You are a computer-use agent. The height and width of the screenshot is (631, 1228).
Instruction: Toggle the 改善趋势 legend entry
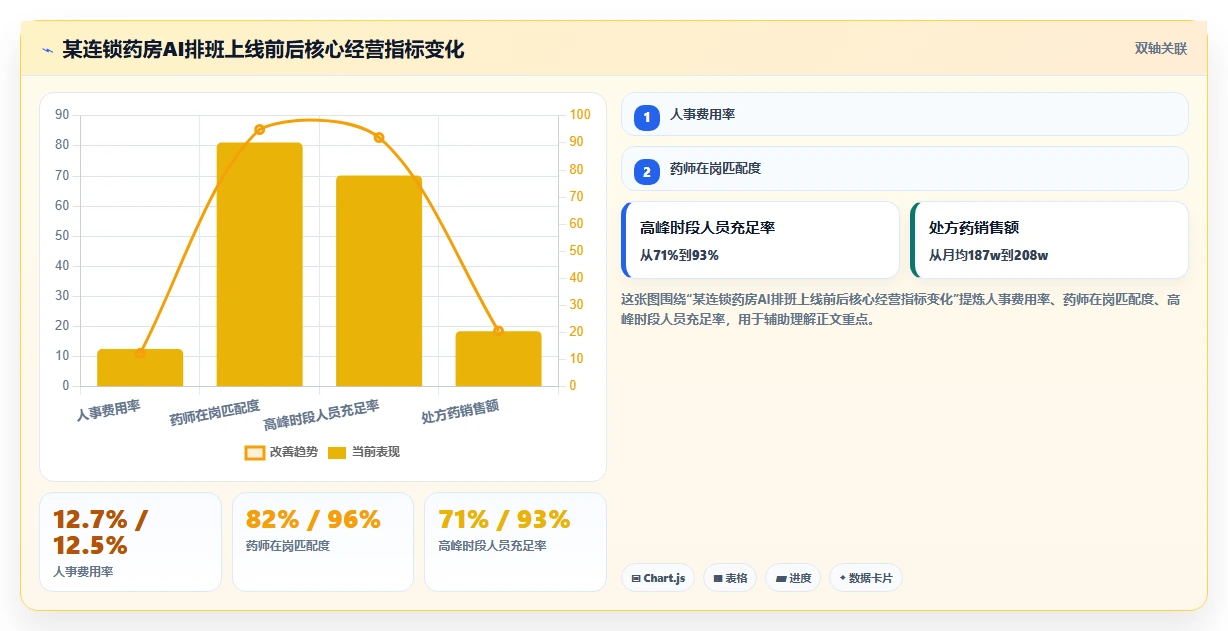(282, 452)
